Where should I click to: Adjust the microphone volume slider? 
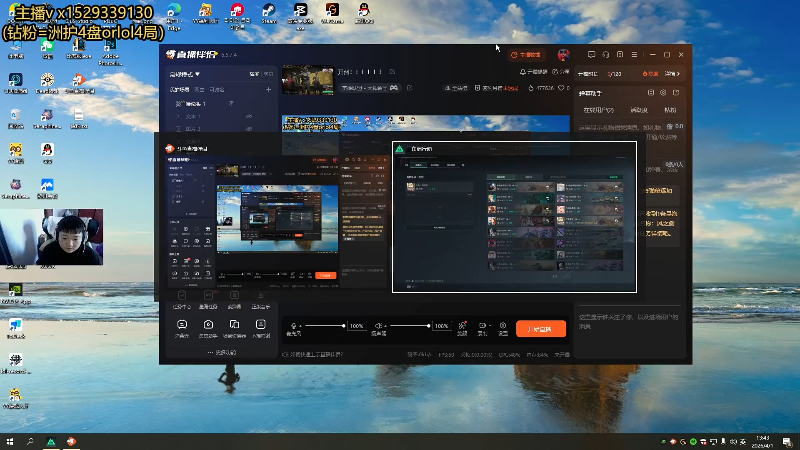[324, 326]
